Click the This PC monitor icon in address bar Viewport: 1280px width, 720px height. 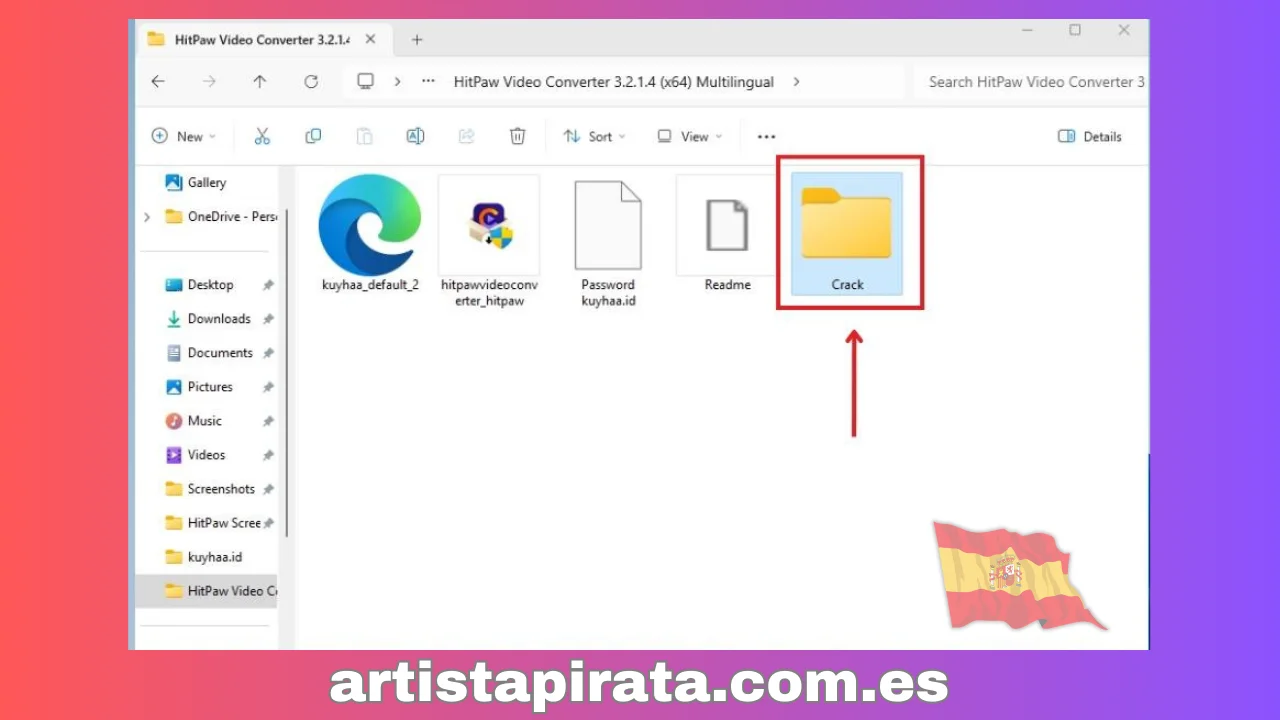point(365,81)
